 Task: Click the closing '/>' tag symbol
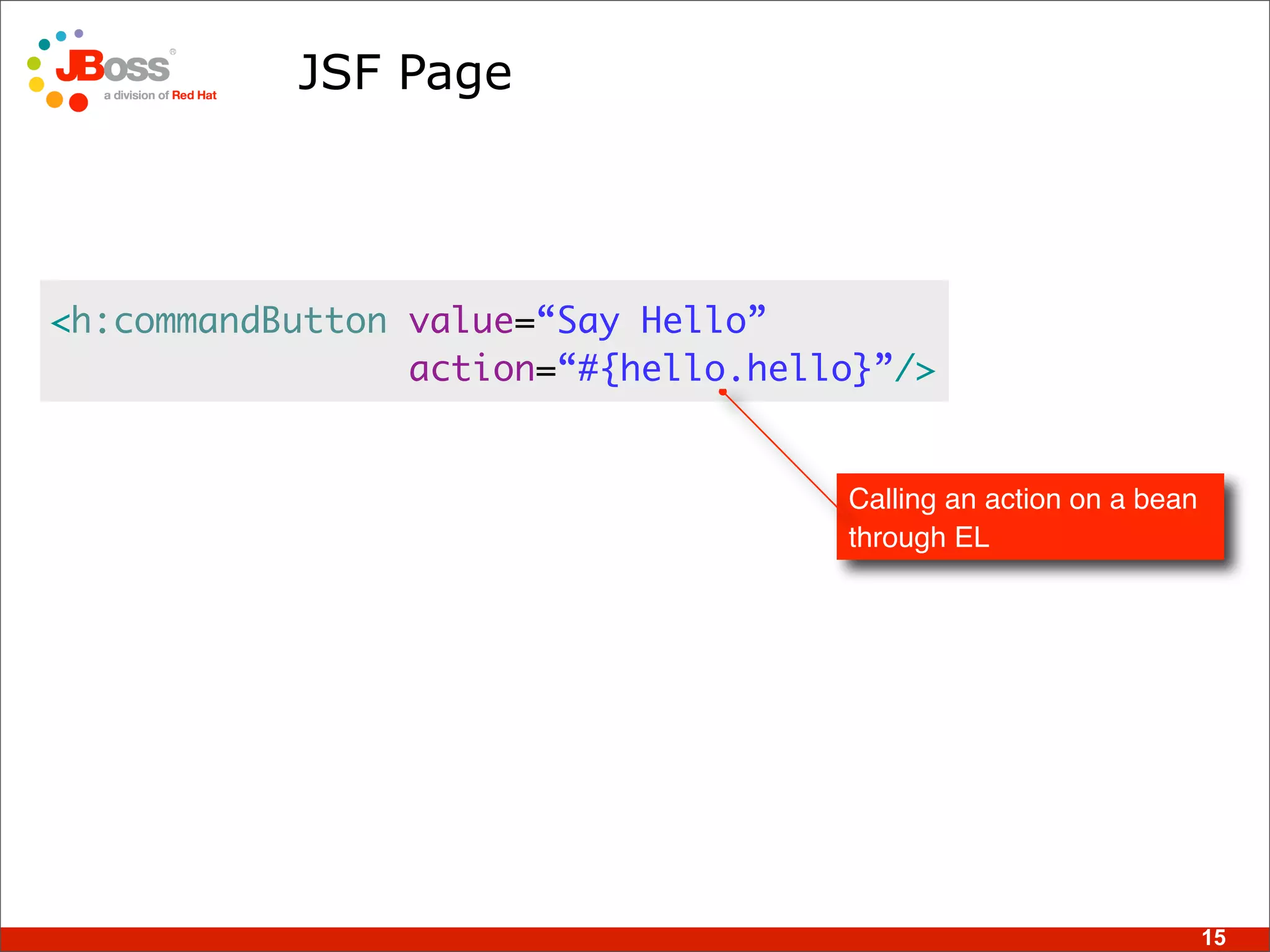point(915,369)
